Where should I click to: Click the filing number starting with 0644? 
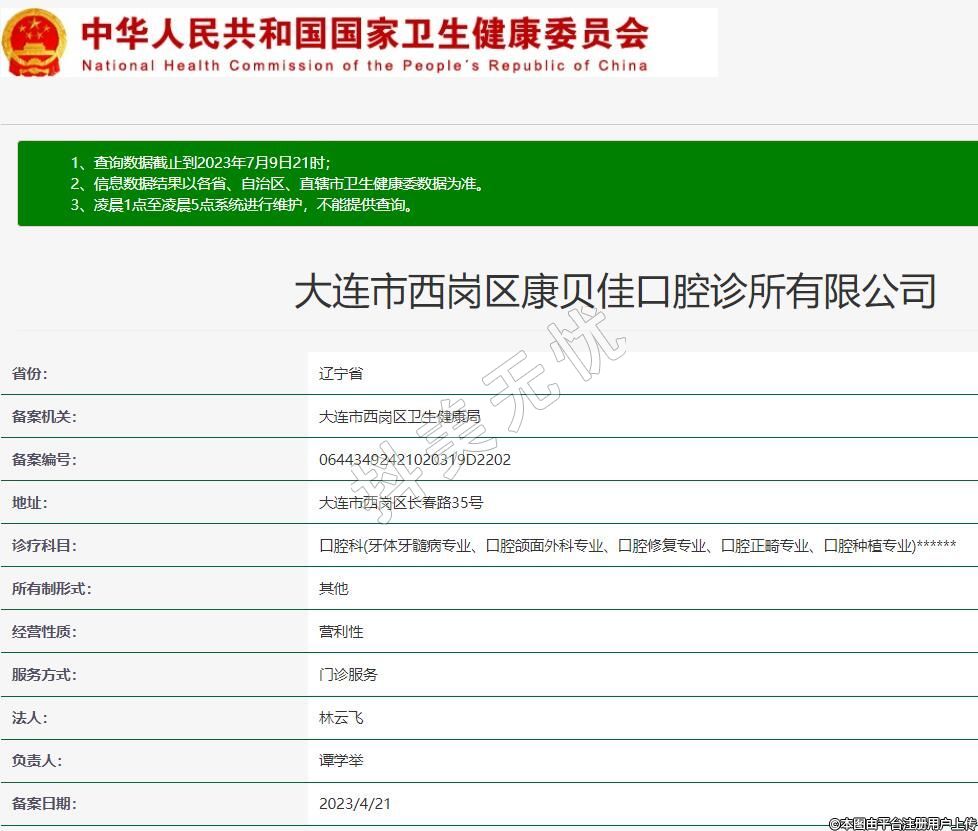coord(414,460)
